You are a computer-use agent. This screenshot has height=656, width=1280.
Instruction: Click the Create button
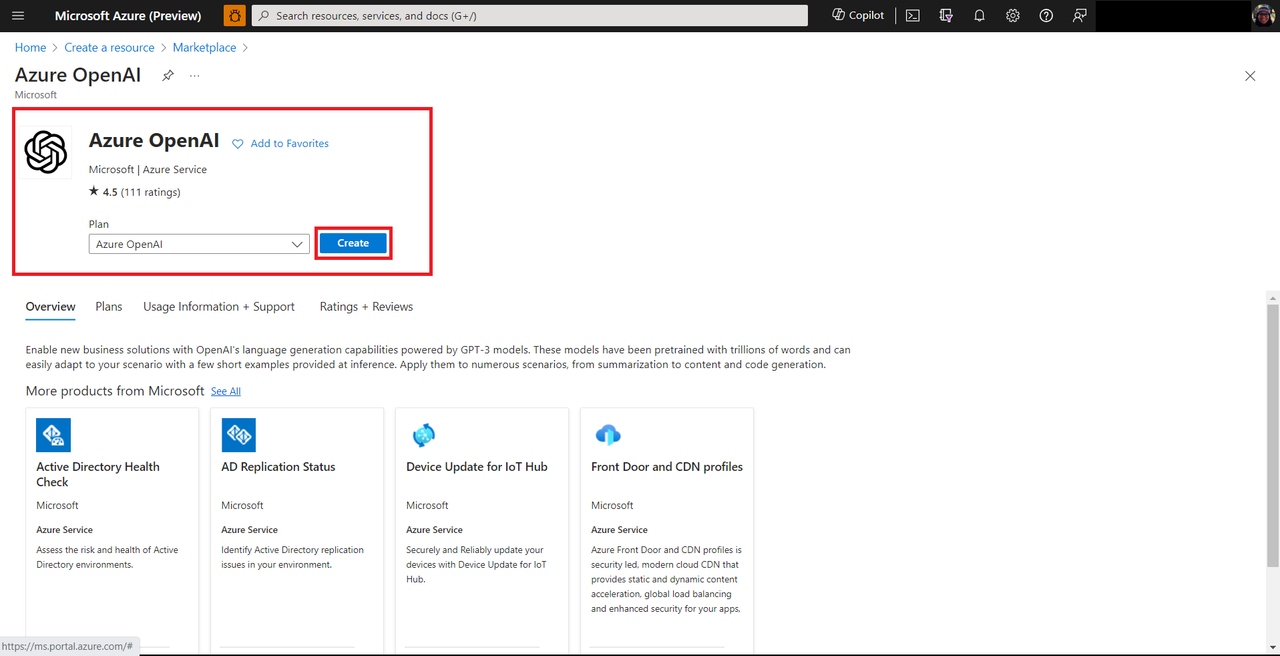tap(353, 243)
